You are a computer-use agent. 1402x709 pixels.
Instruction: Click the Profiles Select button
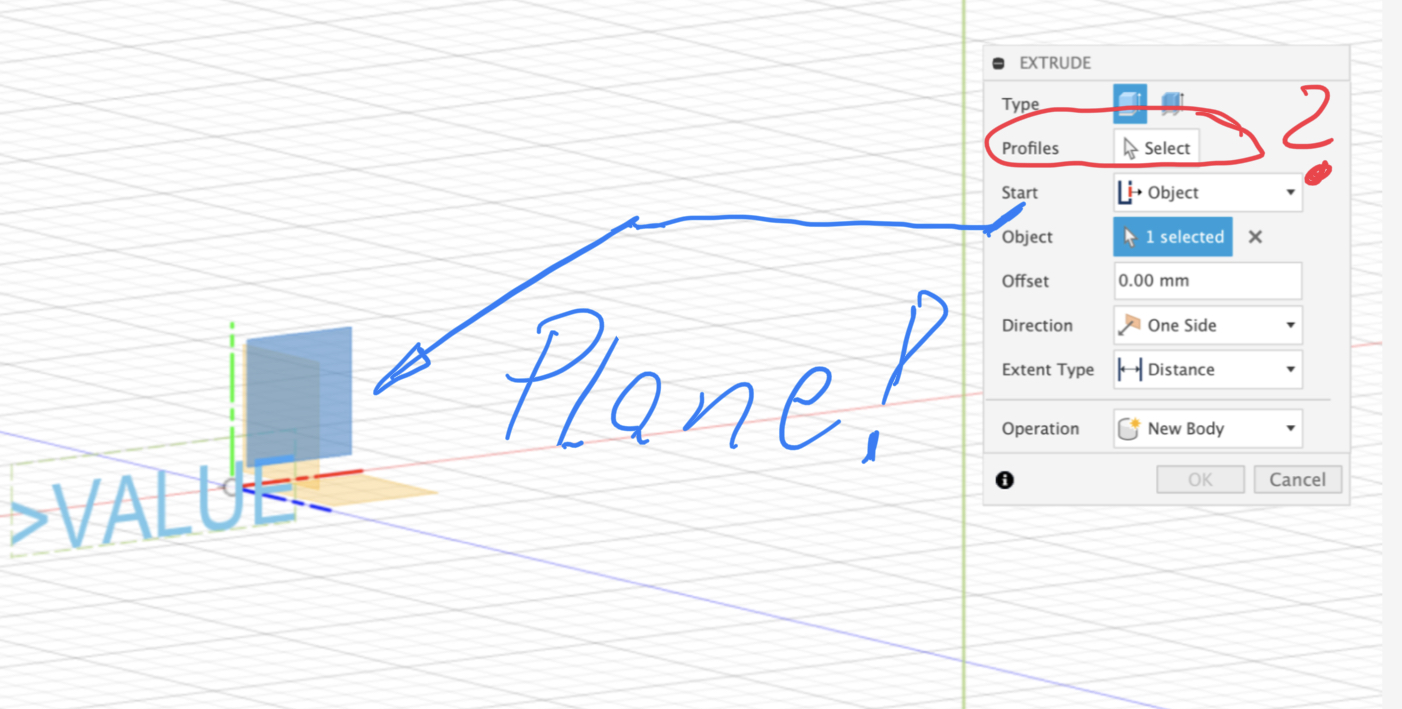click(x=1156, y=147)
